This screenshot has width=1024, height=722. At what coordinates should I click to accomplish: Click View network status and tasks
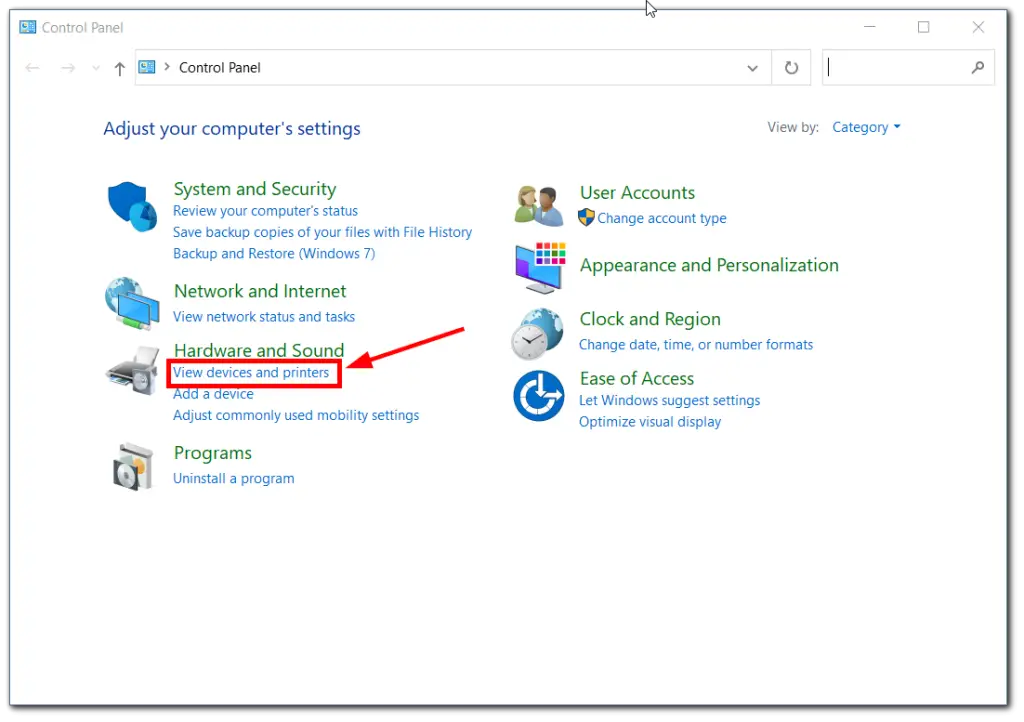pyautogui.click(x=264, y=317)
